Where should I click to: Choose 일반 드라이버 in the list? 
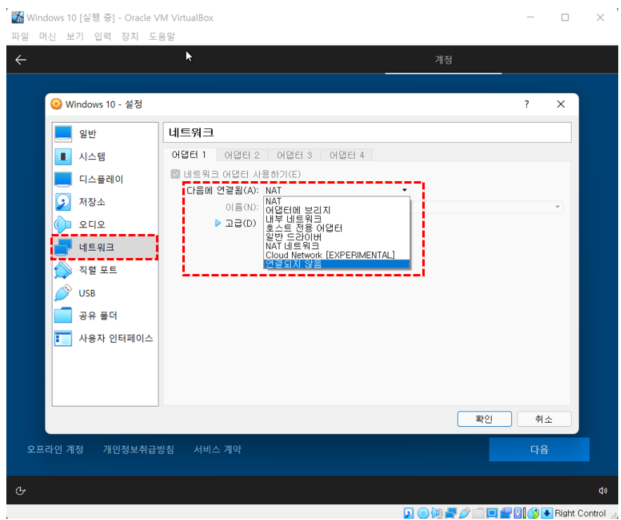click(x=337, y=237)
